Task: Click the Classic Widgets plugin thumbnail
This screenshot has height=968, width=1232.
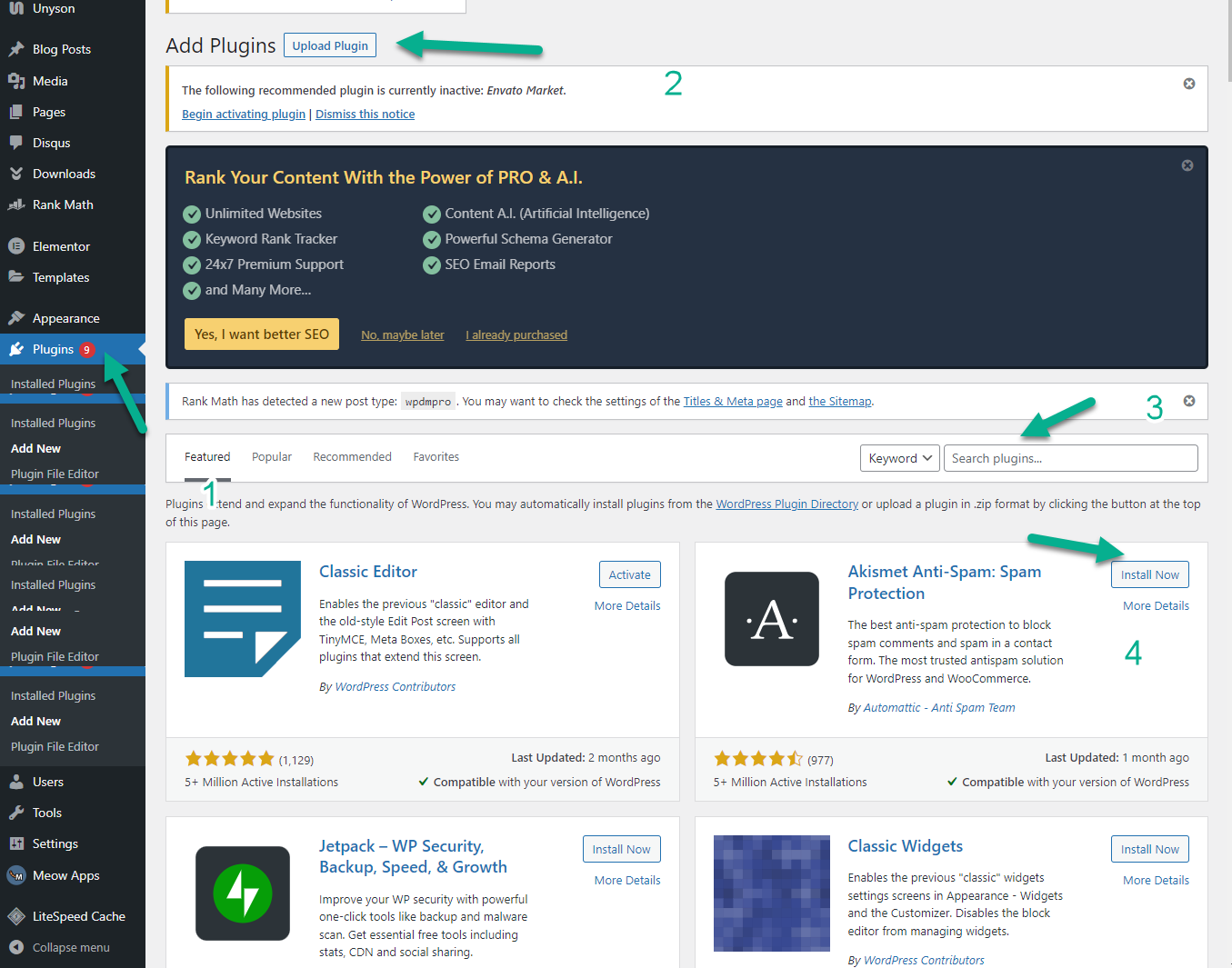Action: point(772,893)
